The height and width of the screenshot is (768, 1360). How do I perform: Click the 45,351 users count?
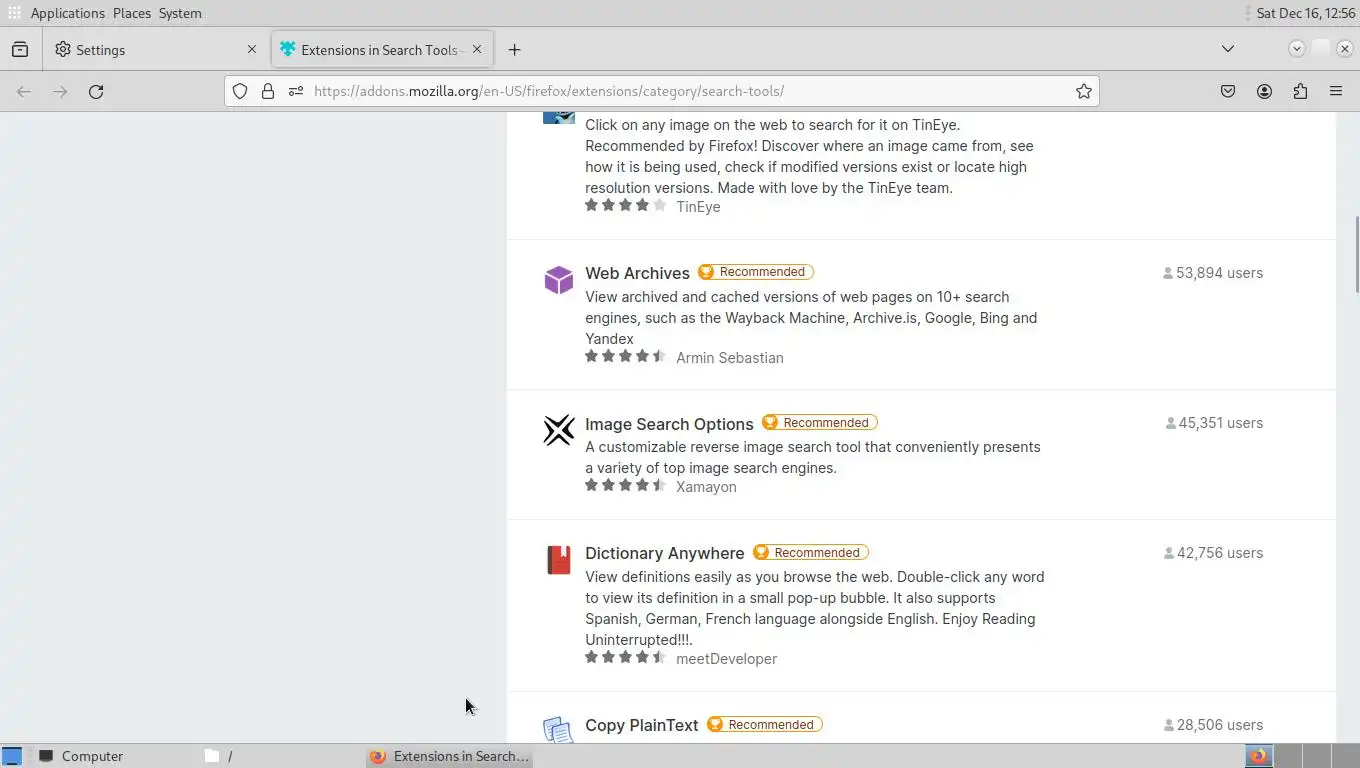1214,423
